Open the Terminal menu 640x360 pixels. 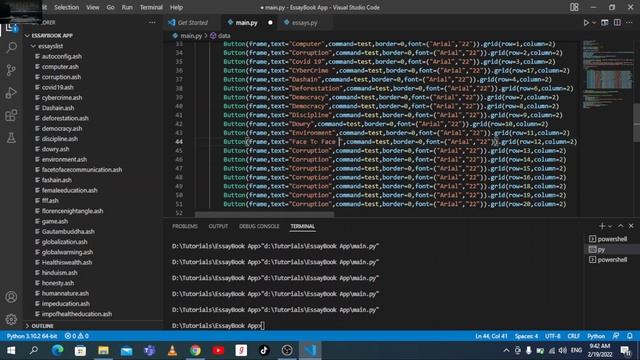(x=151, y=7)
